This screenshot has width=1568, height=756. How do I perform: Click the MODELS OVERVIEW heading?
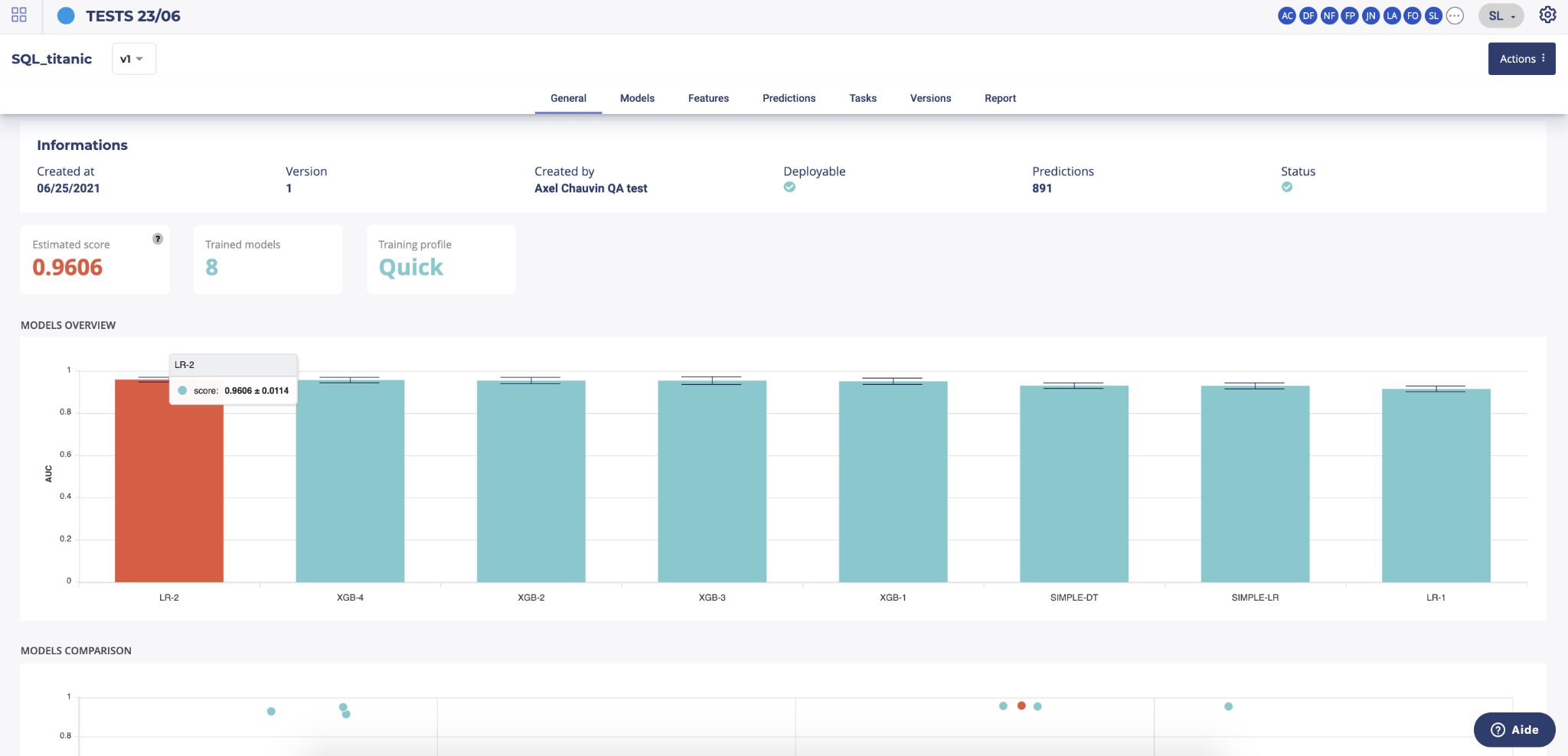click(x=68, y=325)
